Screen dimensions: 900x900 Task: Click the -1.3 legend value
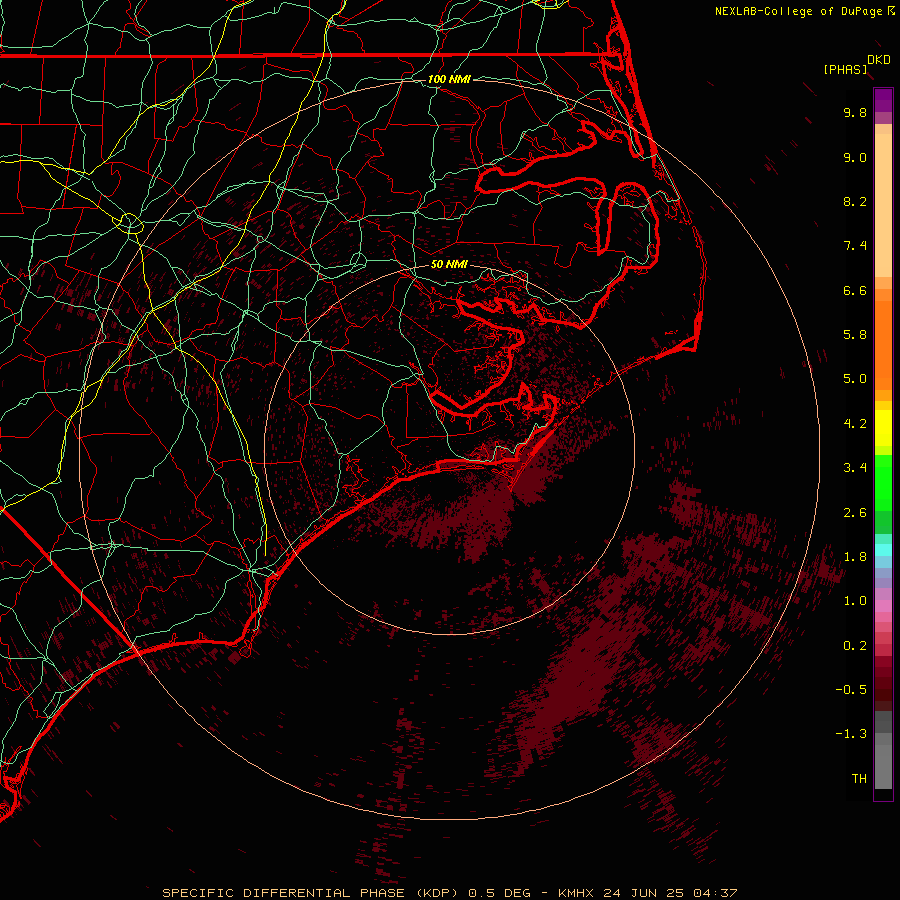851,734
